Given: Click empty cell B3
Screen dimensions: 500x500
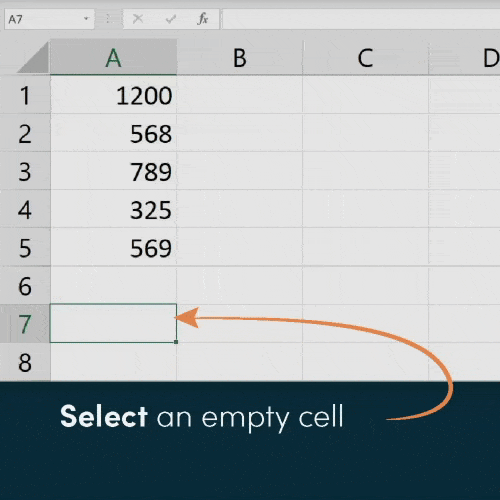Looking at the screenshot, I should click(240, 171).
